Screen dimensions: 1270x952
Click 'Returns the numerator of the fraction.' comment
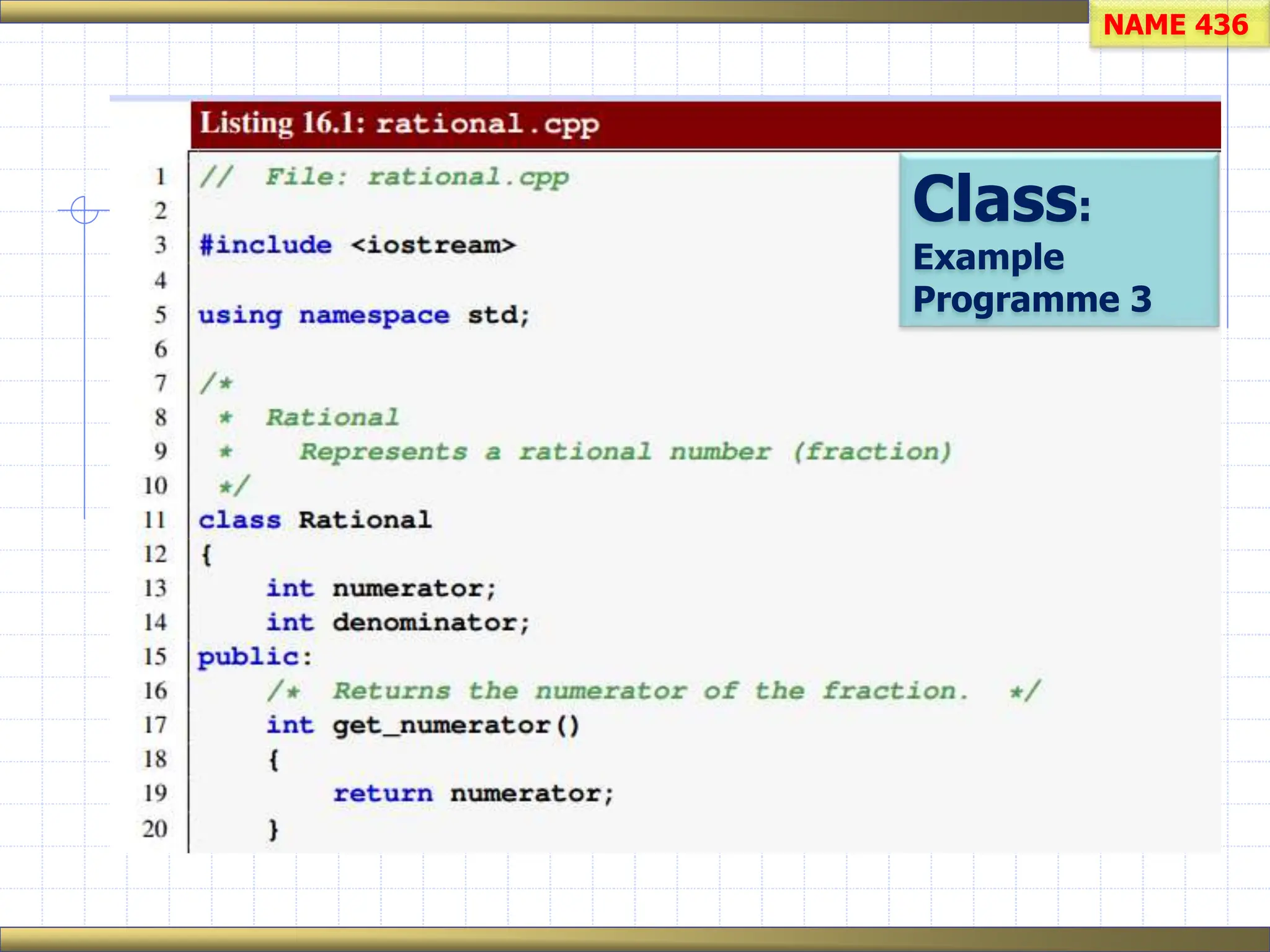651,690
